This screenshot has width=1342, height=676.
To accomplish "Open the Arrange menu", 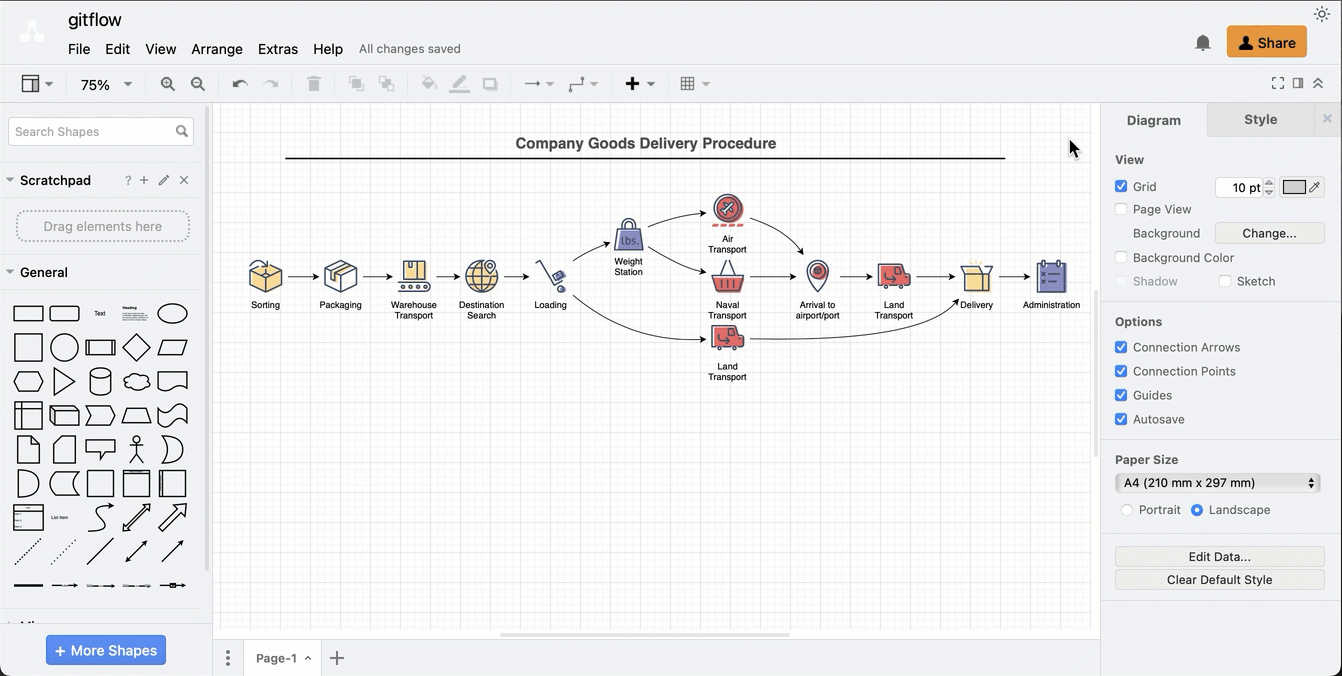I will pos(217,49).
